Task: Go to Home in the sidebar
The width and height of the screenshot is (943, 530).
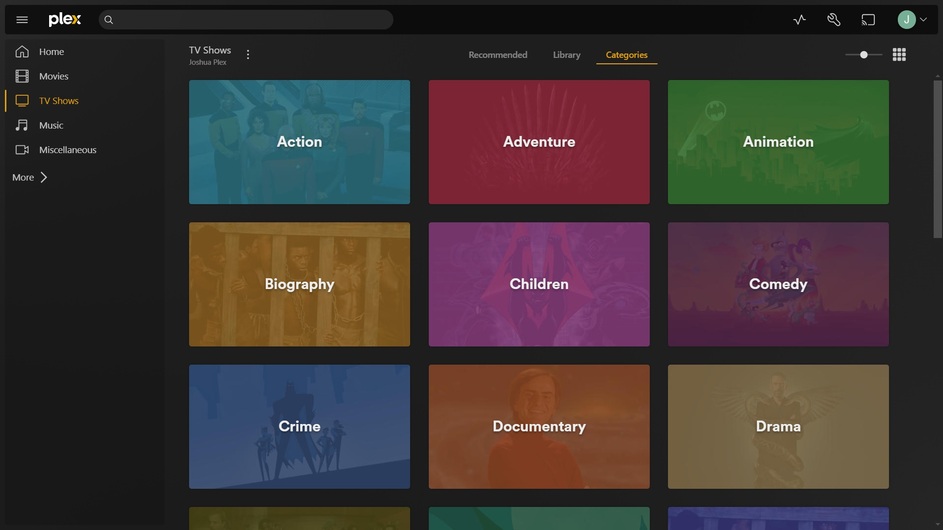Action: pyautogui.click(x=52, y=52)
